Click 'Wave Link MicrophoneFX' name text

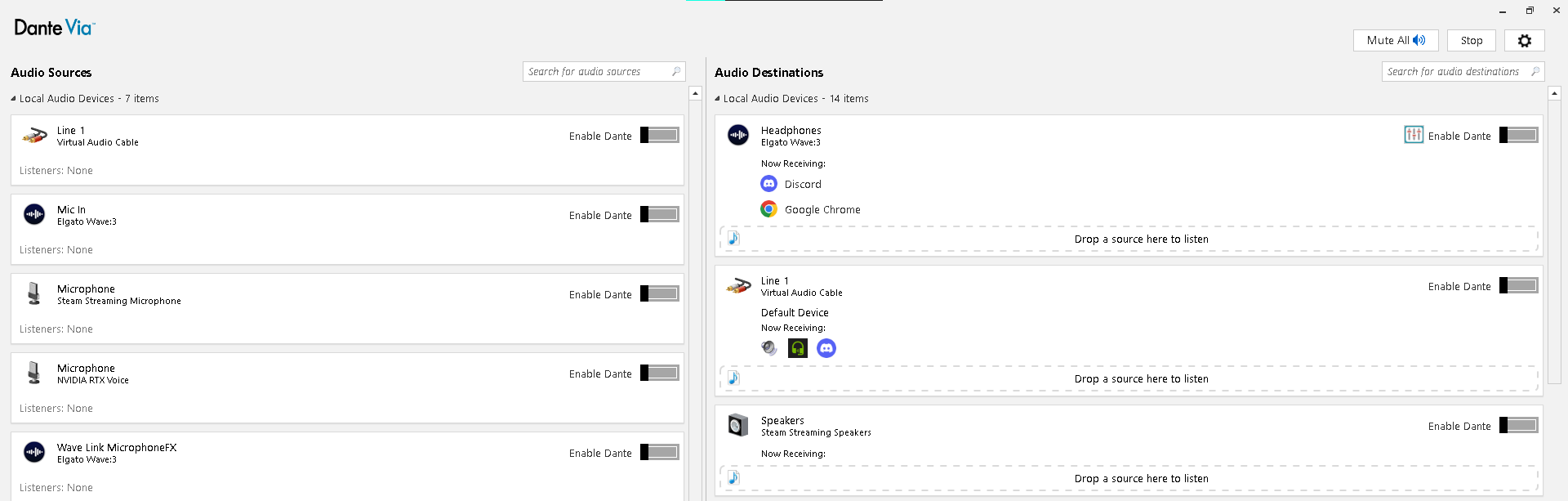(117, 448)
